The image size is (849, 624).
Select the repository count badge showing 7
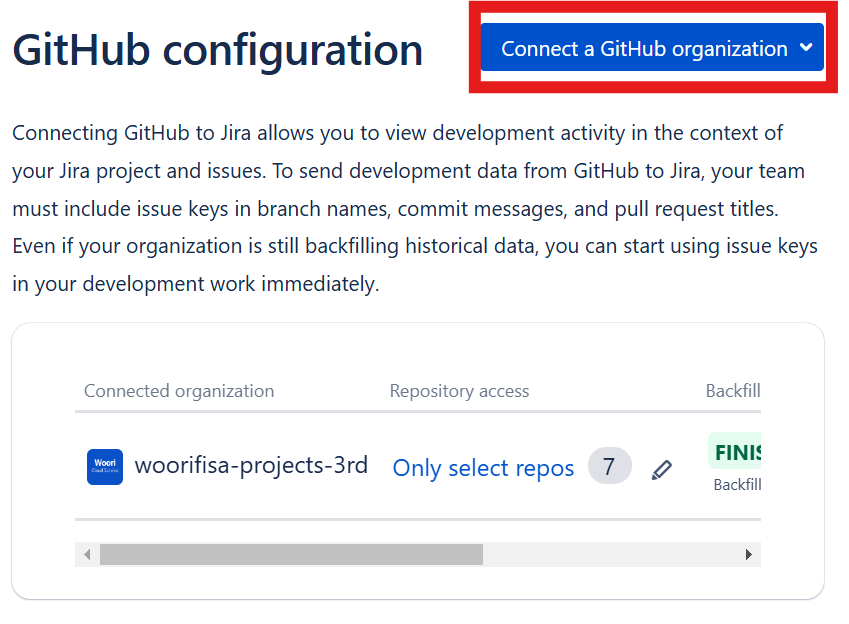(610, 466)
